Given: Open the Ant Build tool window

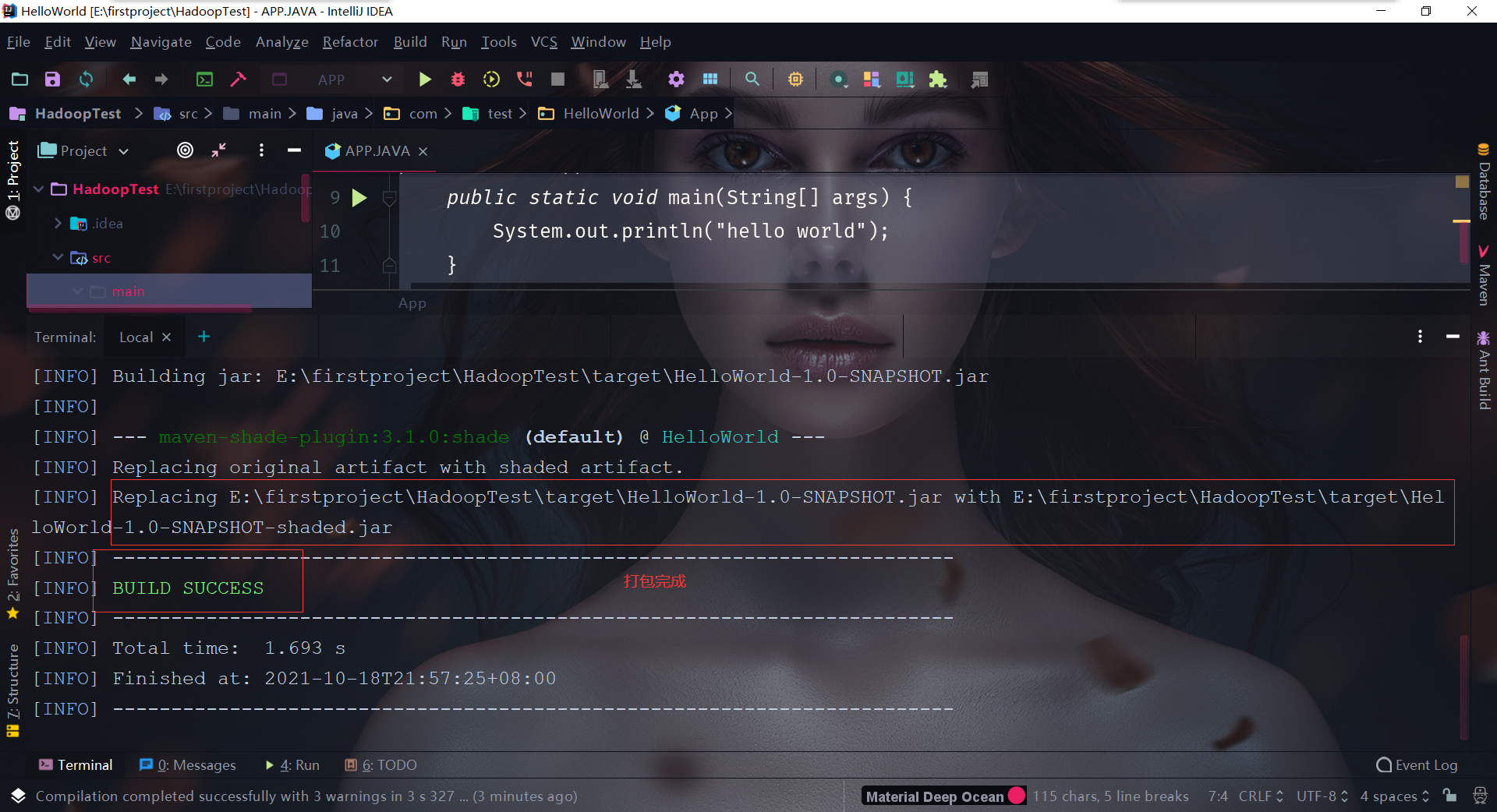Looking at the screenshot, I should (x=1484, y=370).
